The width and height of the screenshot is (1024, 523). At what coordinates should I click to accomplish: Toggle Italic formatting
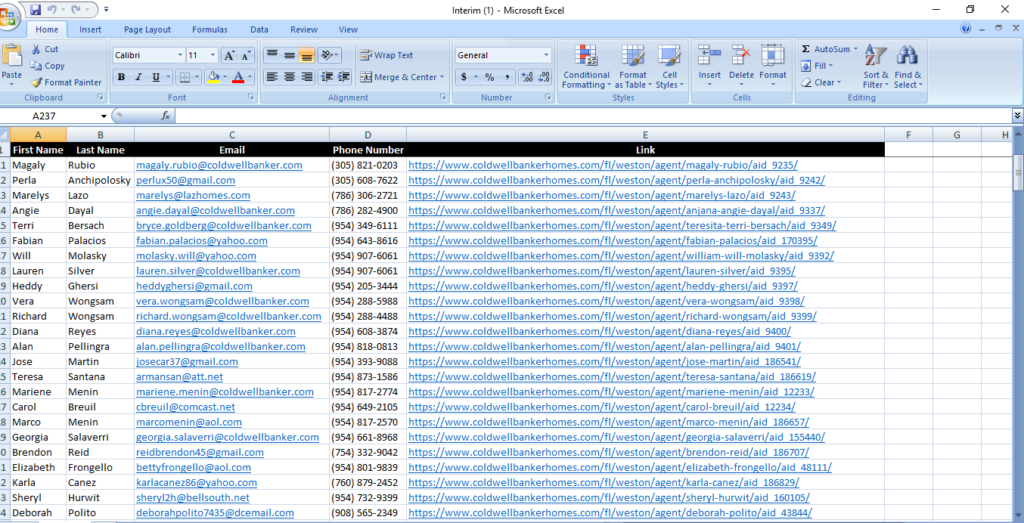click(x=138, y=77)
